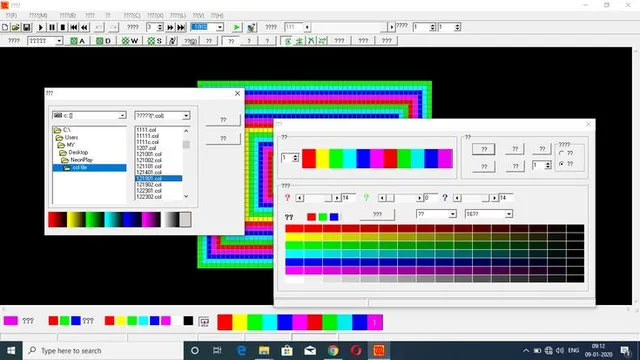Open the second toolbar left combo box
Viewport: 640px width, 360px height.
(x=59, y=41)
